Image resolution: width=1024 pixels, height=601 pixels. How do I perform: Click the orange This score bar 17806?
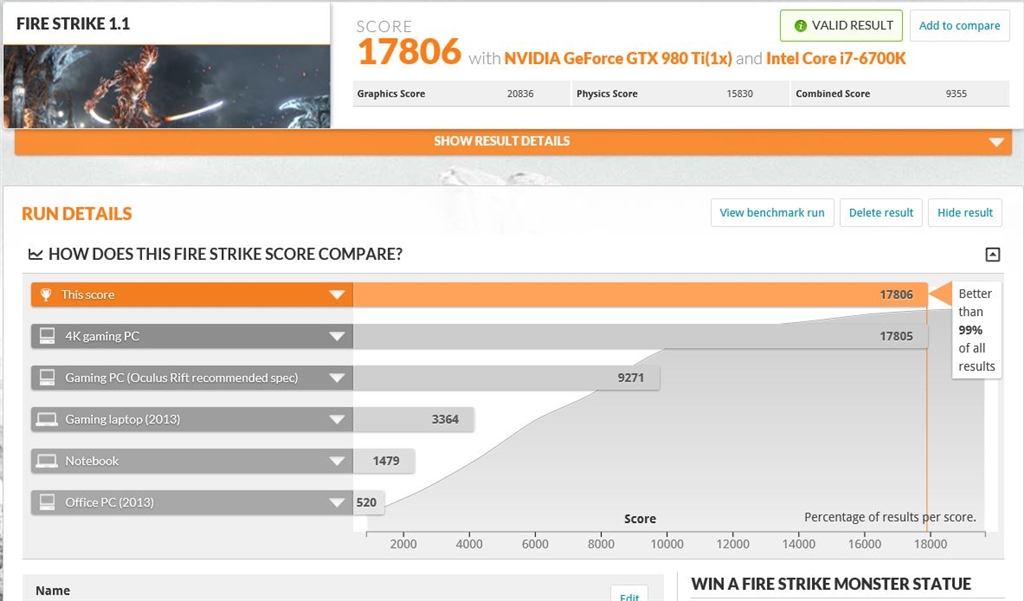pos(640,295)
